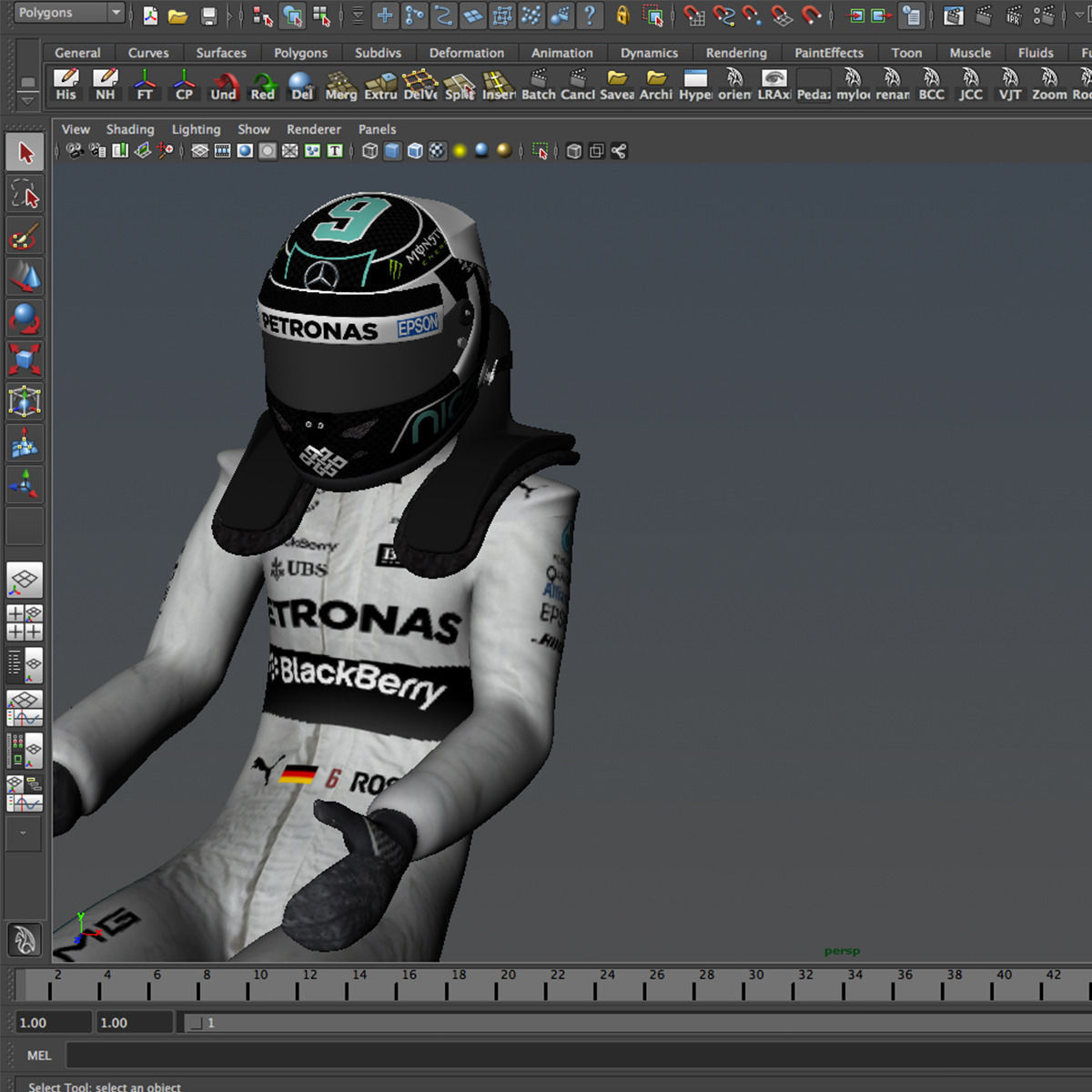This screenshot has width=1092, height=1092.
Task: Pick the Move tool cone icon
Action: click(x=25, y=278)
